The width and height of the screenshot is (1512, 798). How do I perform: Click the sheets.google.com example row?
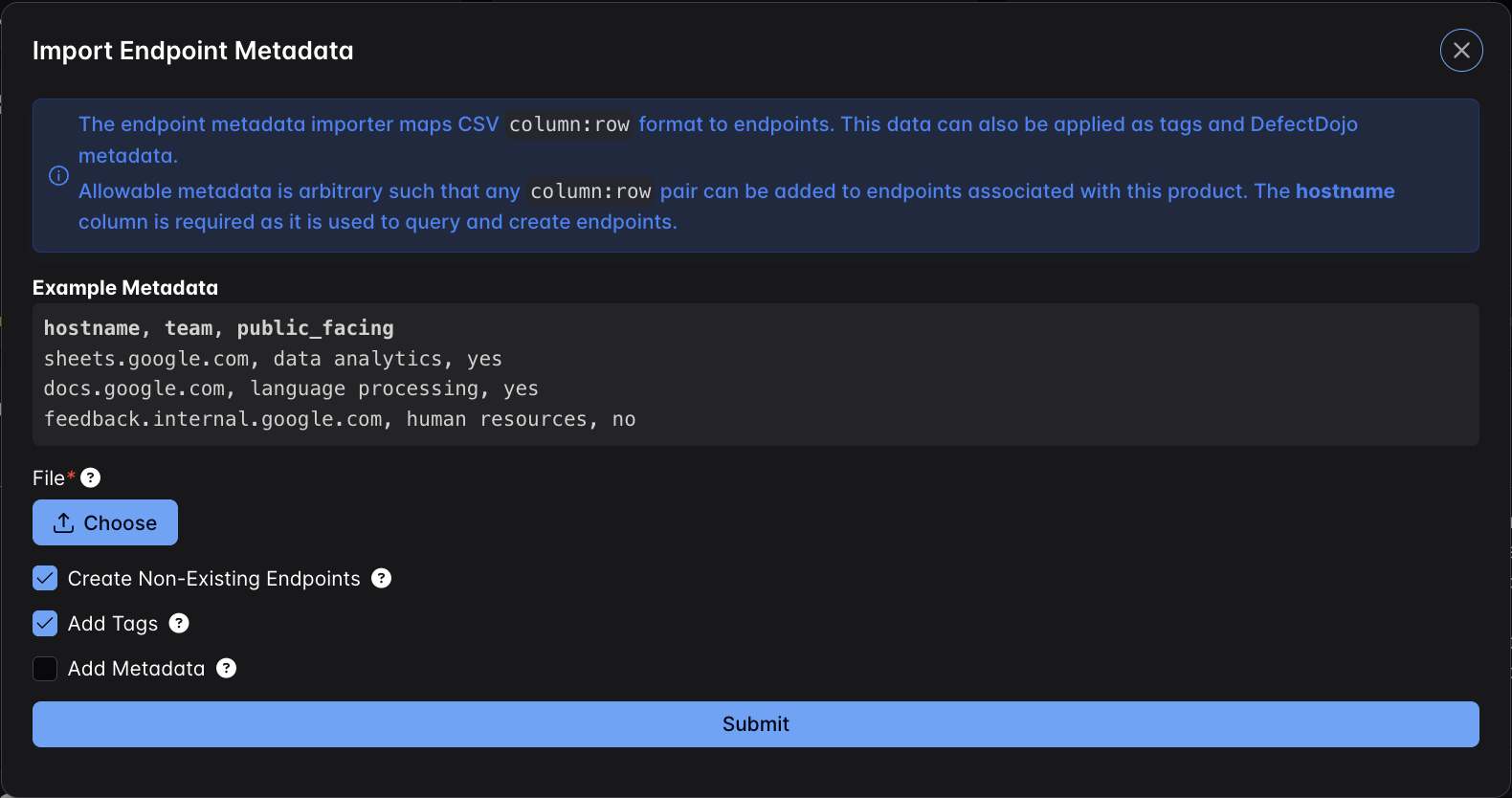click(273, 359)
